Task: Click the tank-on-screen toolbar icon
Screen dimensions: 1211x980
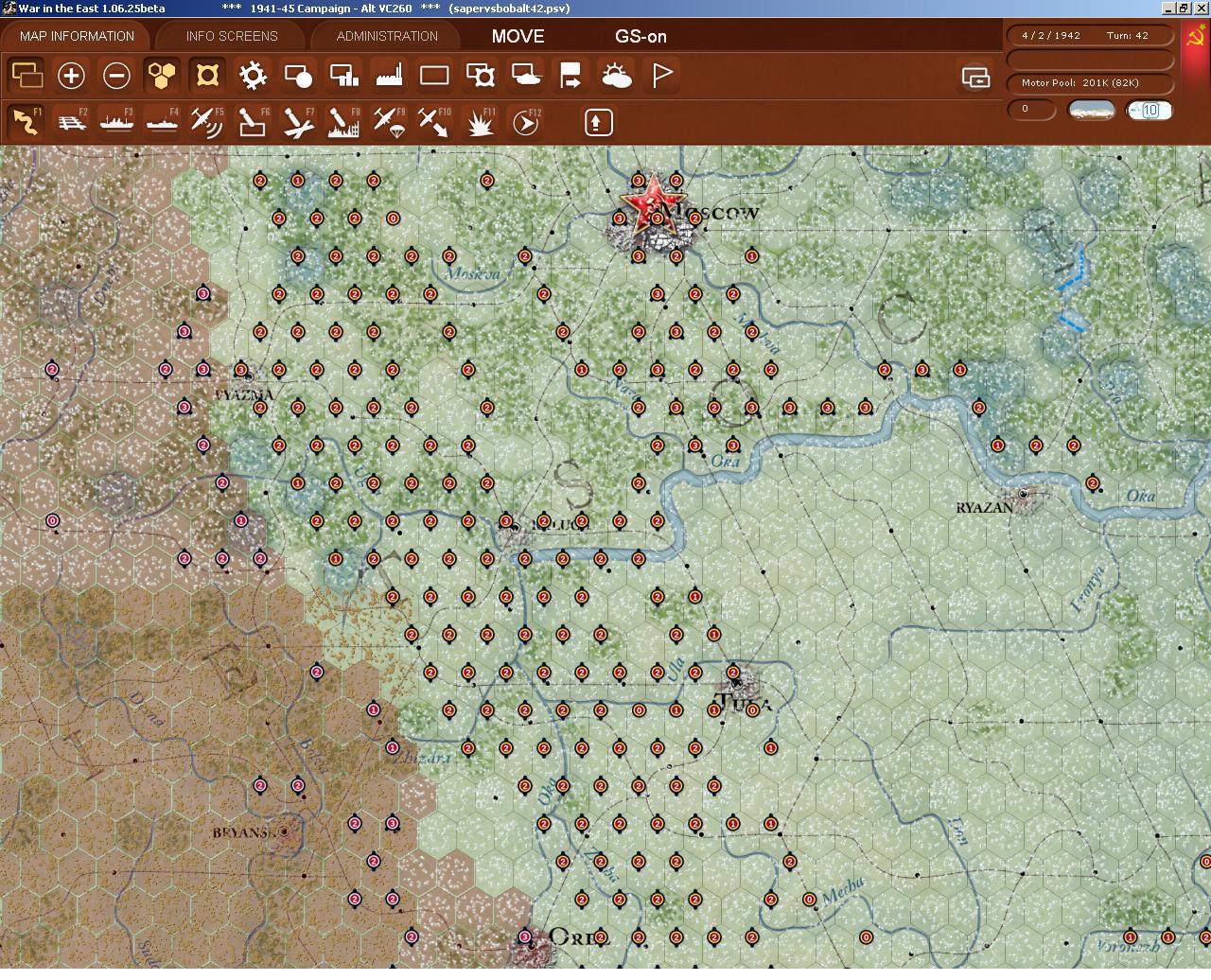Action: pos(525,76)
